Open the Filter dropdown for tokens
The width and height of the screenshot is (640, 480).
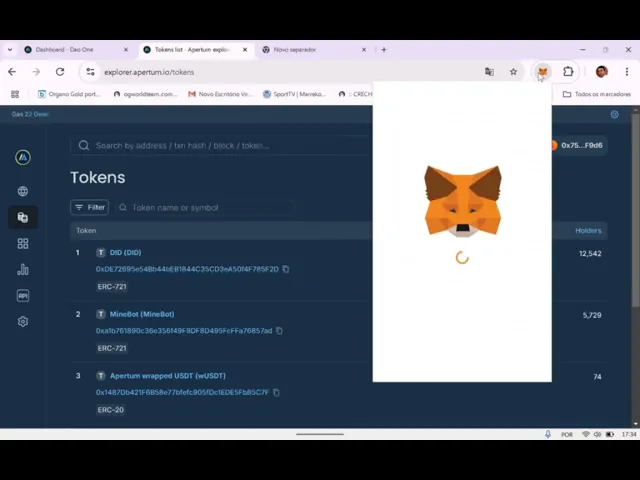(x=90, y=207)
